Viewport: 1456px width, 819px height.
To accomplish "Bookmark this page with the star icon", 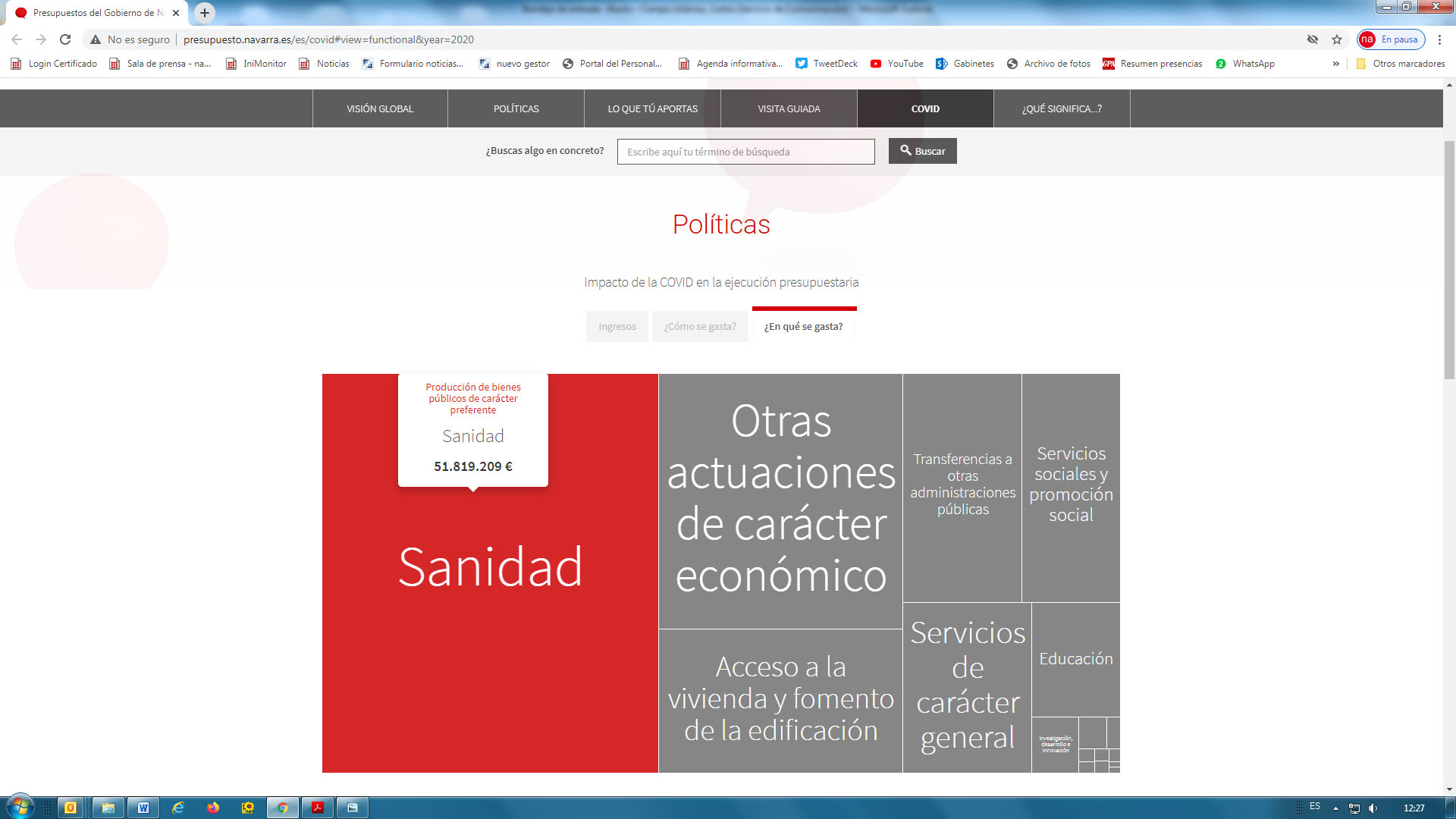I will click(1337, 39).
